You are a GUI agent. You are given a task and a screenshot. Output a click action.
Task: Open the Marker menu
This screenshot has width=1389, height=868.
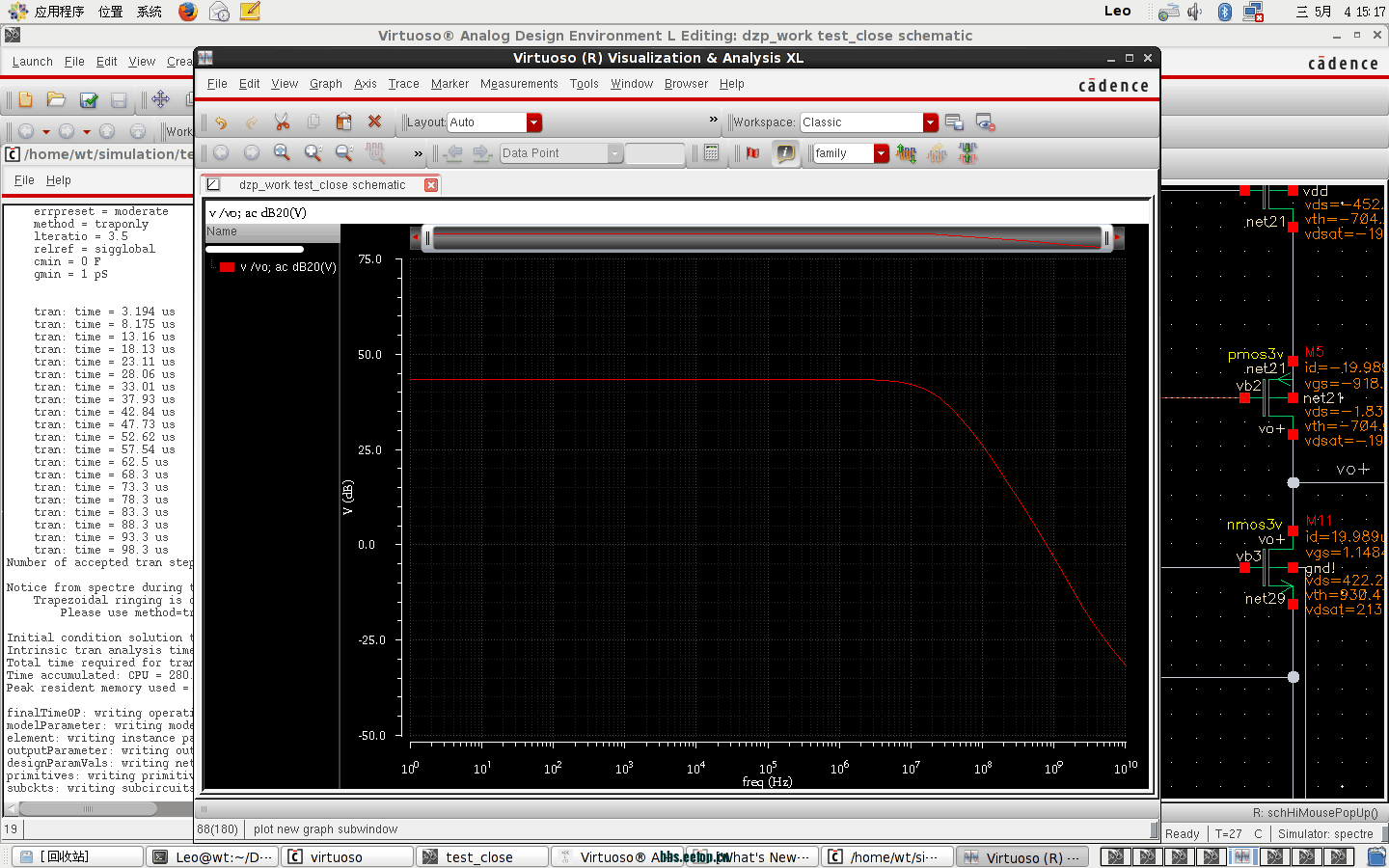click(449, 84)
